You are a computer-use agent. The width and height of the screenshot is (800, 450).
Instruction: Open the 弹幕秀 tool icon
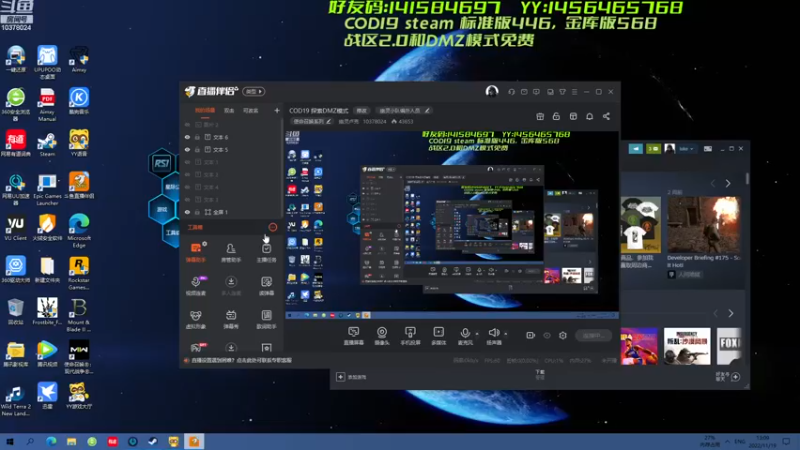coord(231,319)
